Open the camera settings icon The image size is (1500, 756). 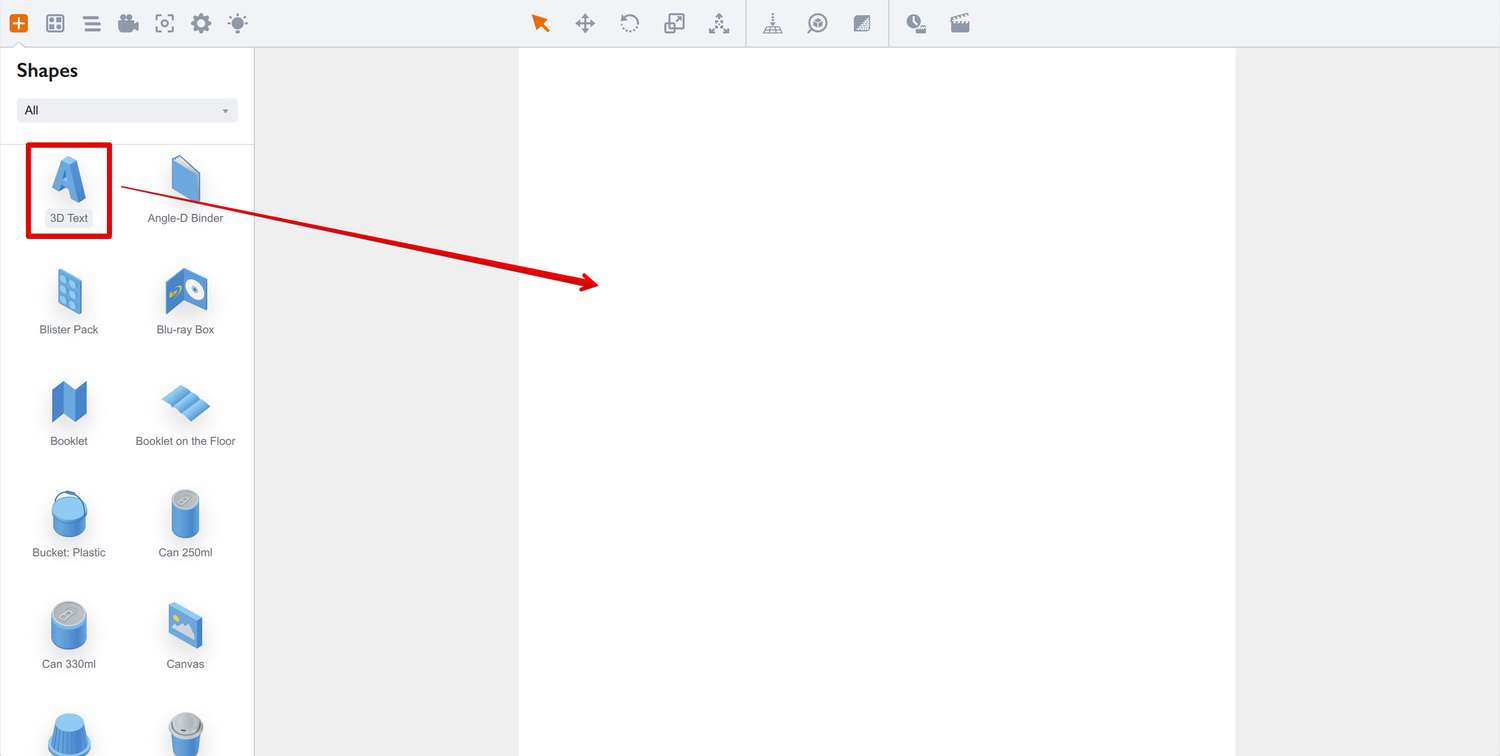(128, 23)
